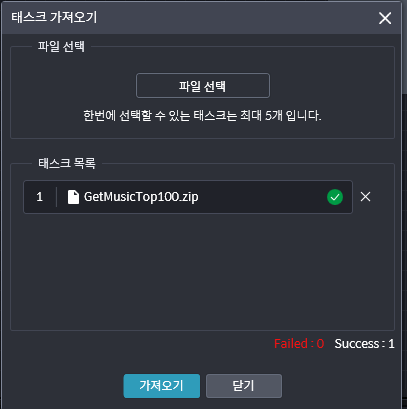Click the divider between number 1 and file icon
407x409 pixels.
point(56,197)
